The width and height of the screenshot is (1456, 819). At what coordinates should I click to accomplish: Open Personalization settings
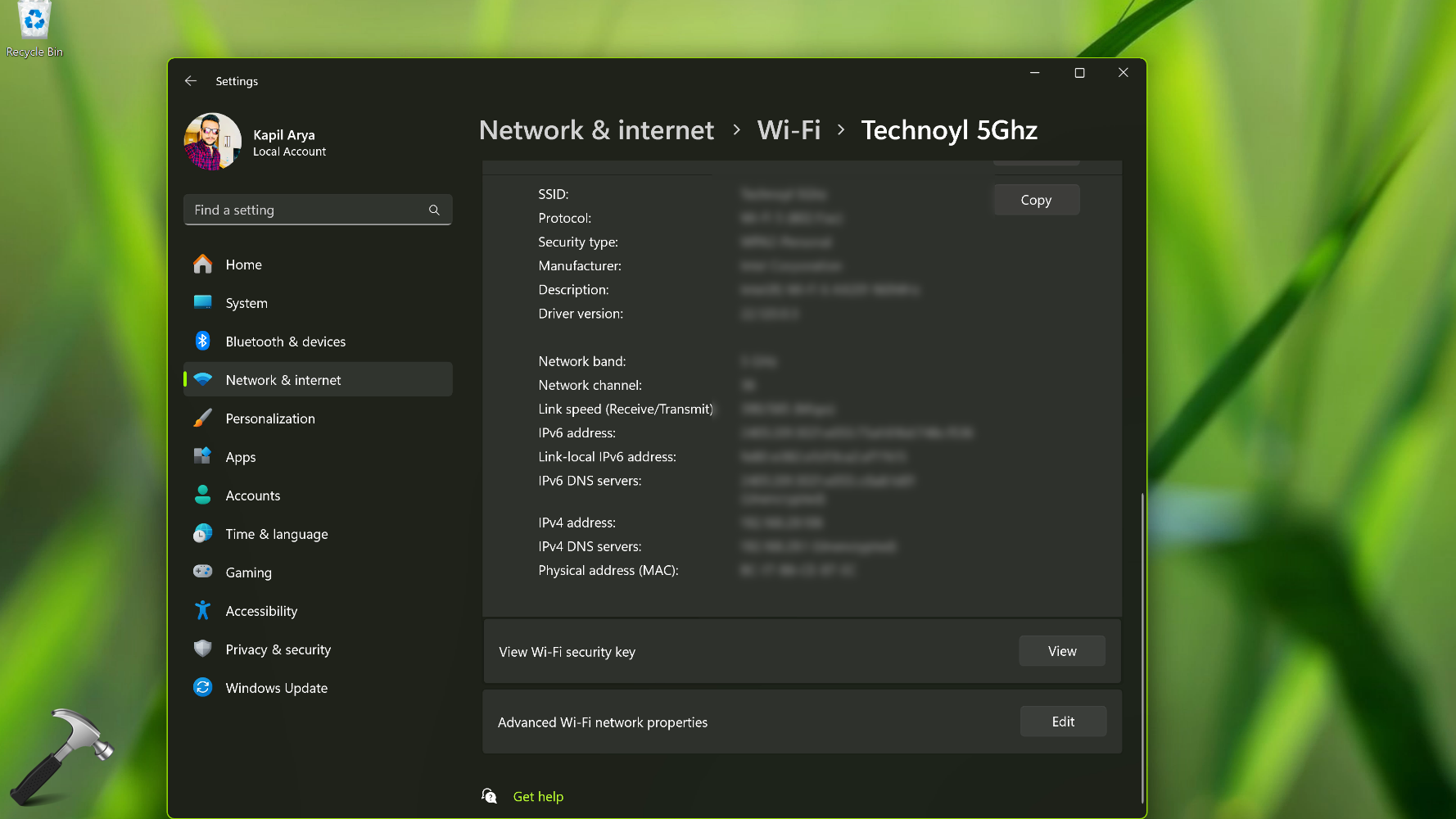coord(269,418)
